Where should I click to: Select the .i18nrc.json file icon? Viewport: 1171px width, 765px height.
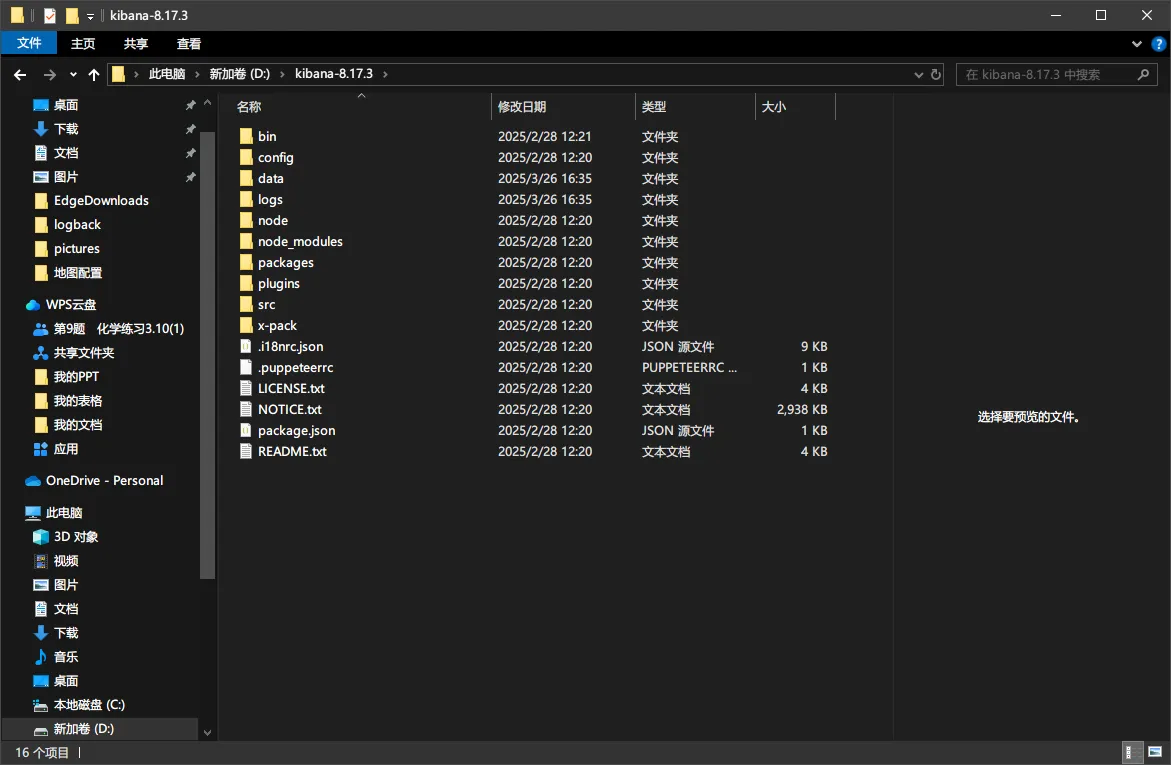(x=246, y=347)
